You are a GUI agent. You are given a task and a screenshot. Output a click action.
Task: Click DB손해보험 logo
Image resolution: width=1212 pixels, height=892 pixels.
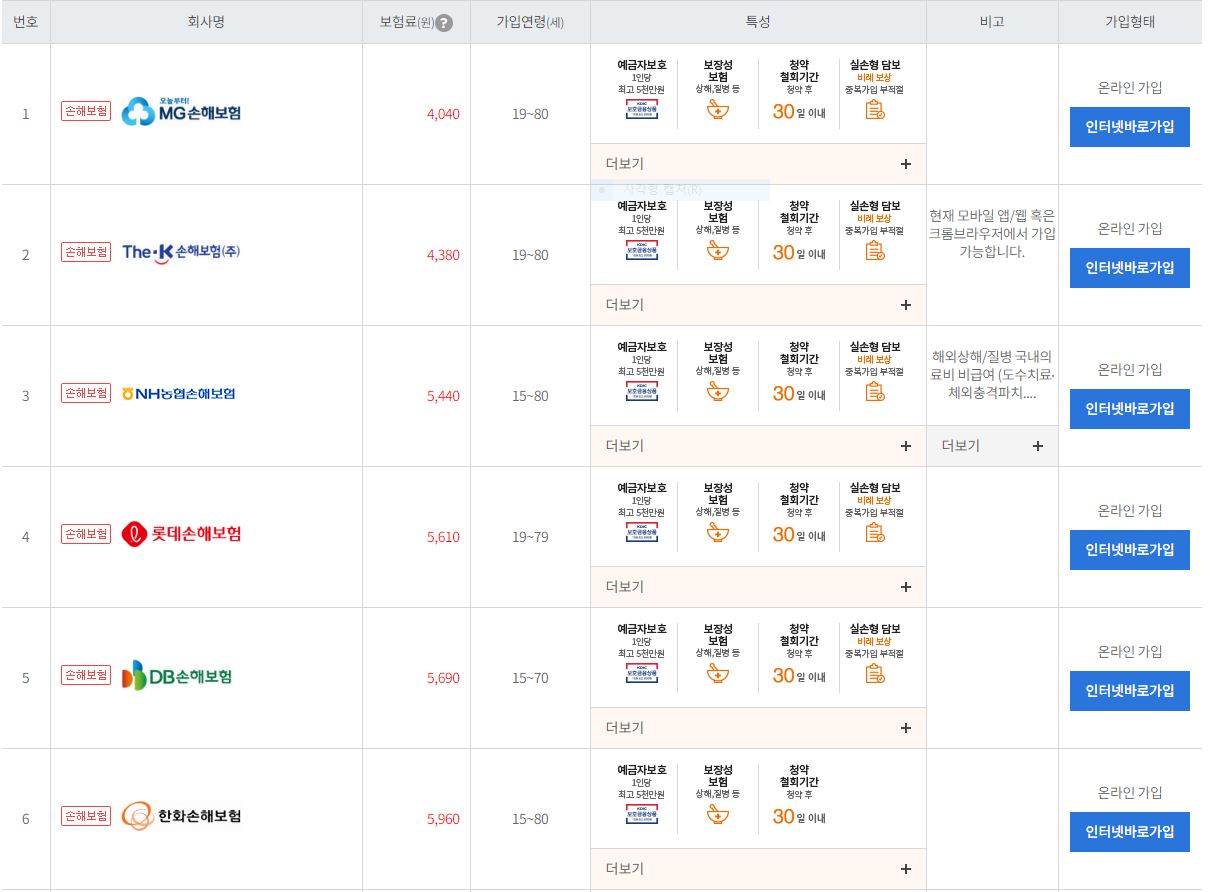point(177,676)
